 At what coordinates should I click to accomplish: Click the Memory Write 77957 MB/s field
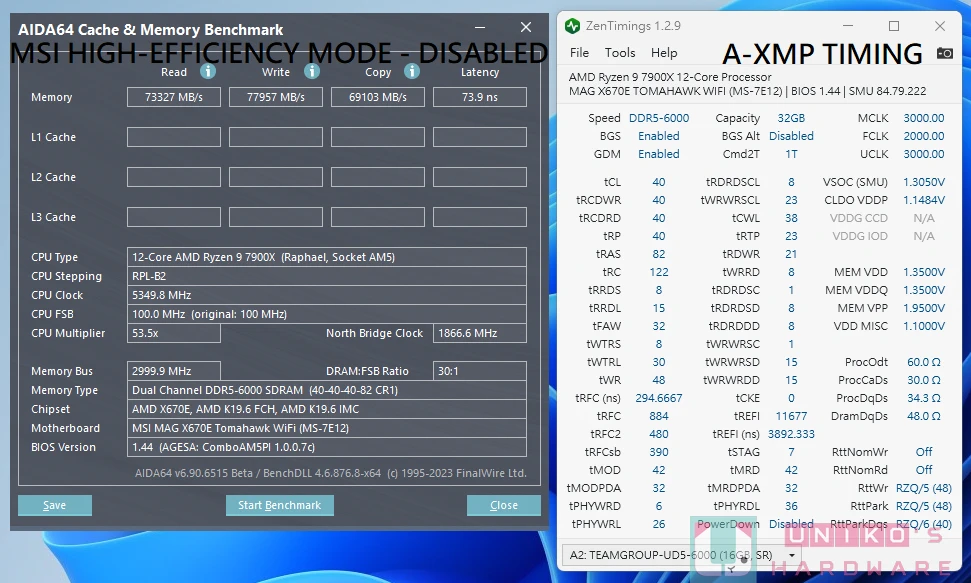pos(276,97)
